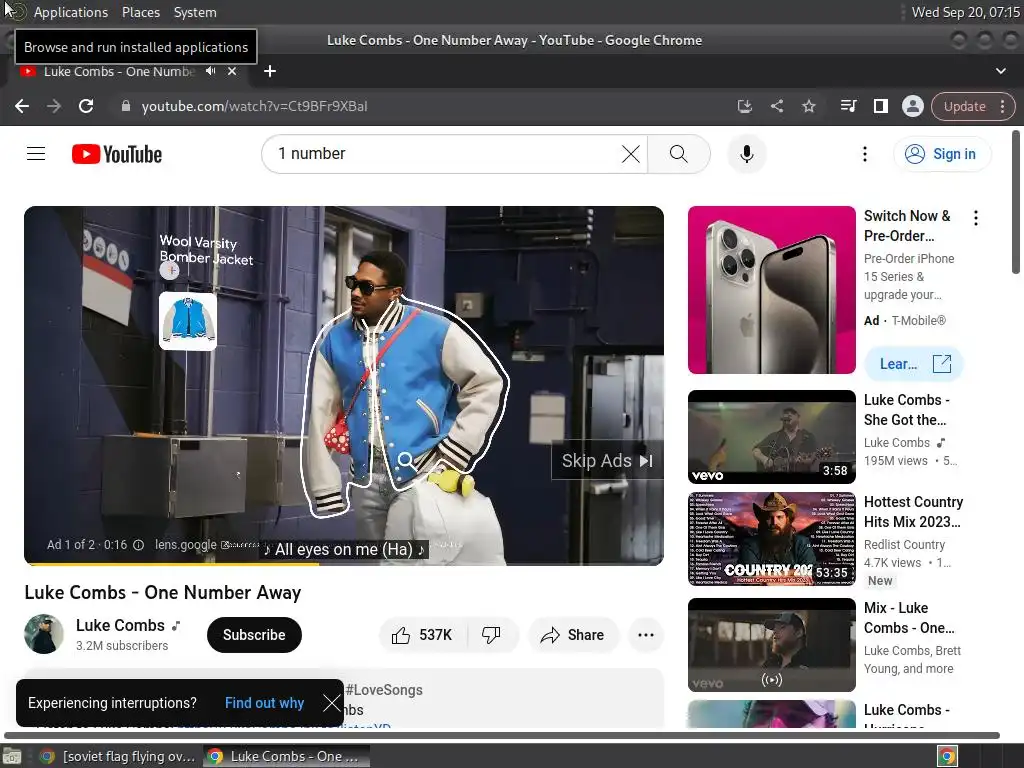This screenshot has height=768, width=1024.
Task: Expand the tab search dropdown arrow
Action: pyautogui.click(x=1000, y=71)
